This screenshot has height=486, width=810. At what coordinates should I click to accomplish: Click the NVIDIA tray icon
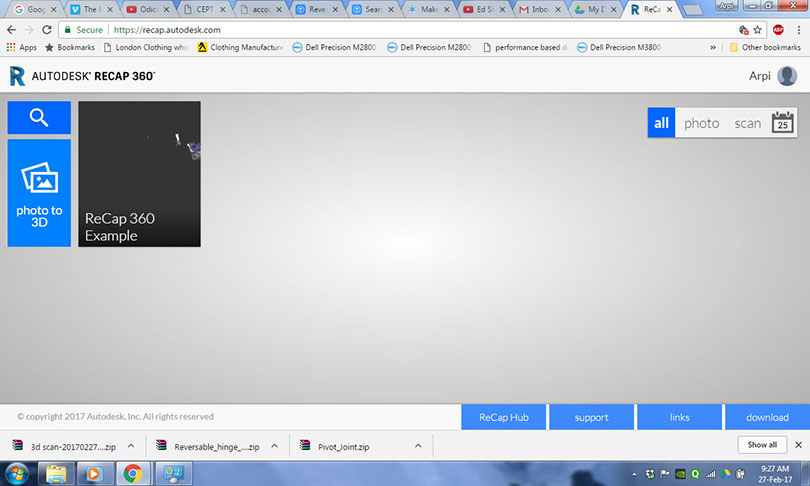point(680,474)
